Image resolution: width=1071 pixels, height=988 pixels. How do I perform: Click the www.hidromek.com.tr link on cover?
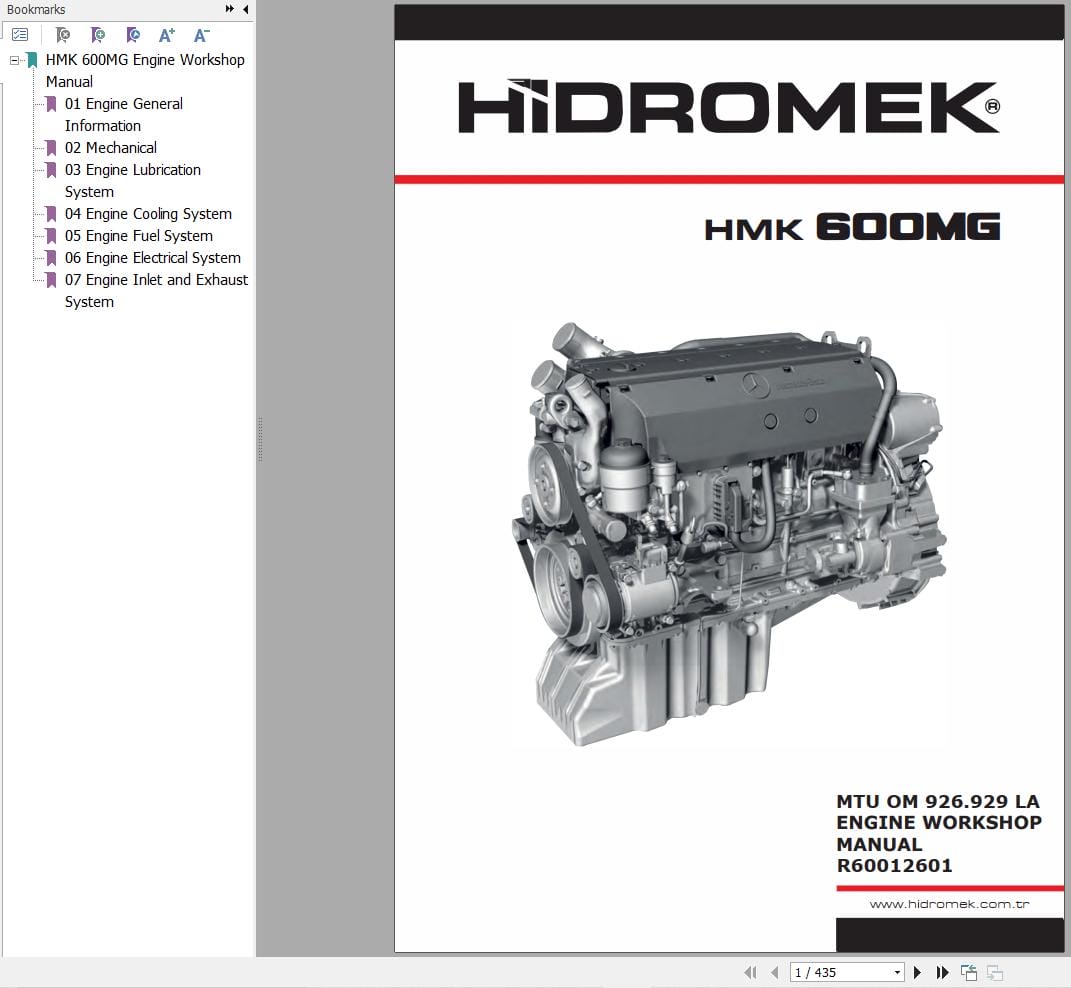(949, 904)
